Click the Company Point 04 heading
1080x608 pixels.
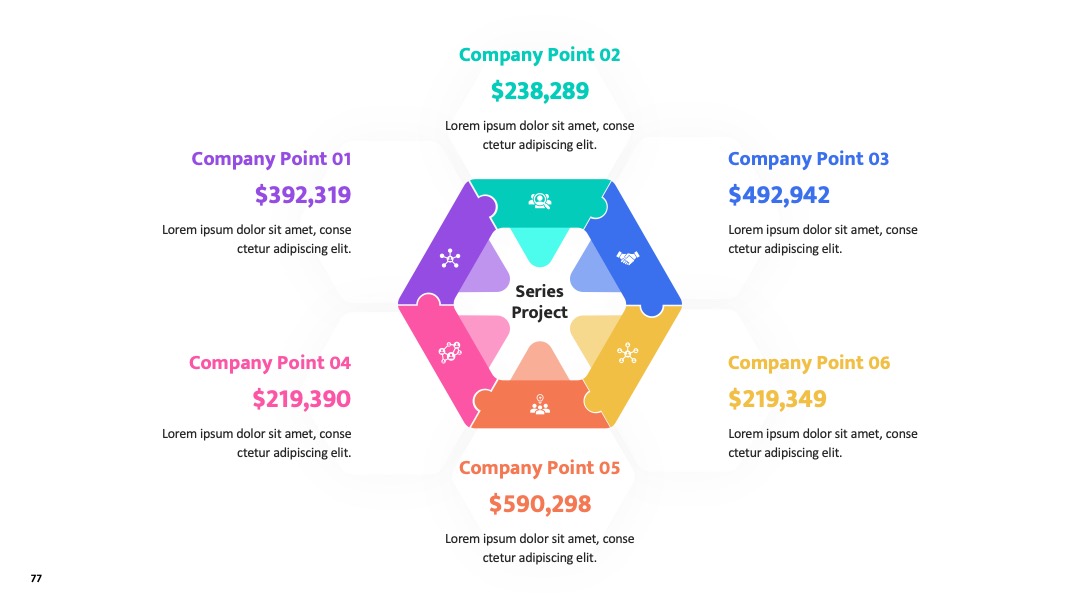tap(270, 363)
